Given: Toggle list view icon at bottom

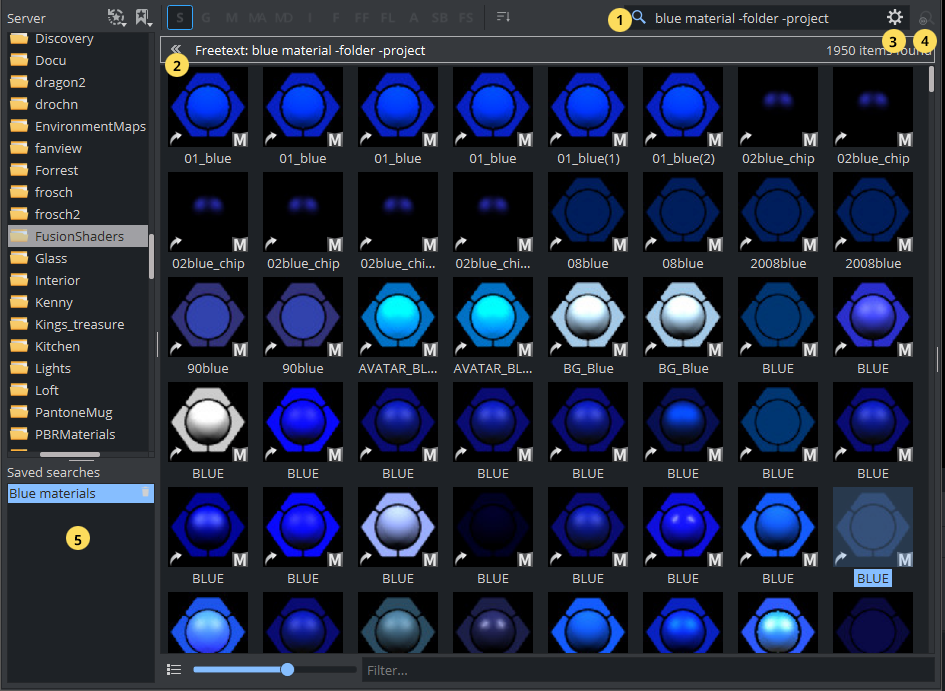Looking at the screenshot, I should pyautogui.click(x=174, y=669).
